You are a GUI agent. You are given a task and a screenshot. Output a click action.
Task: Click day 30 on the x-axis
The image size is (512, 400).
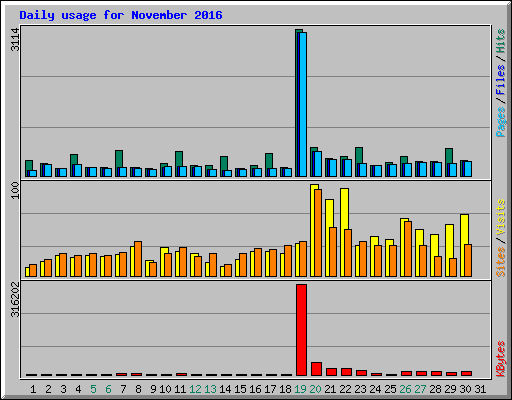click(x=465, y=389)
